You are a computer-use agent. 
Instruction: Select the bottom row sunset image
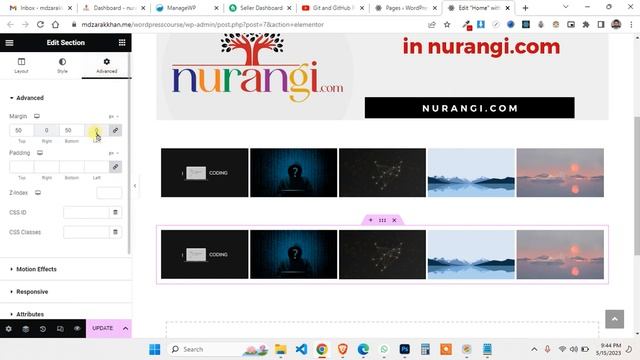(x=560, y=254)
